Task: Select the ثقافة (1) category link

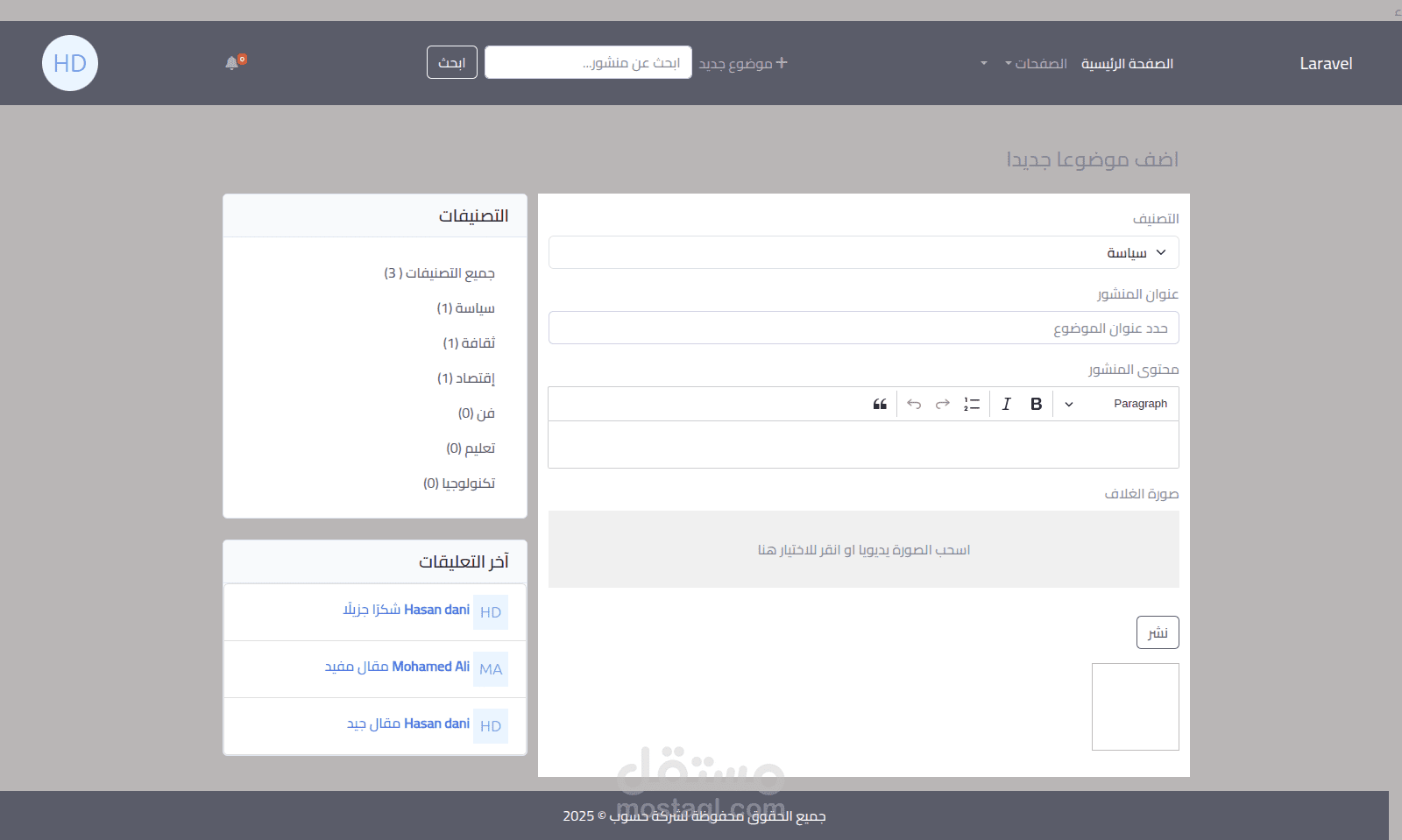Action: (469, 343)
